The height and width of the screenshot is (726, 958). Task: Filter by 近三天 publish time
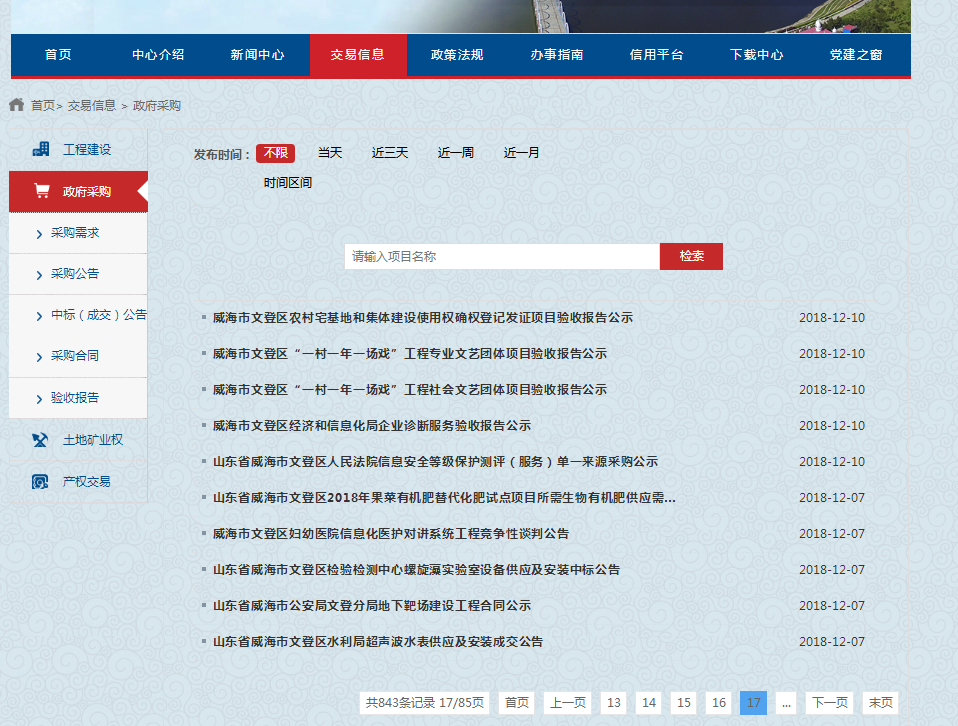390,153
